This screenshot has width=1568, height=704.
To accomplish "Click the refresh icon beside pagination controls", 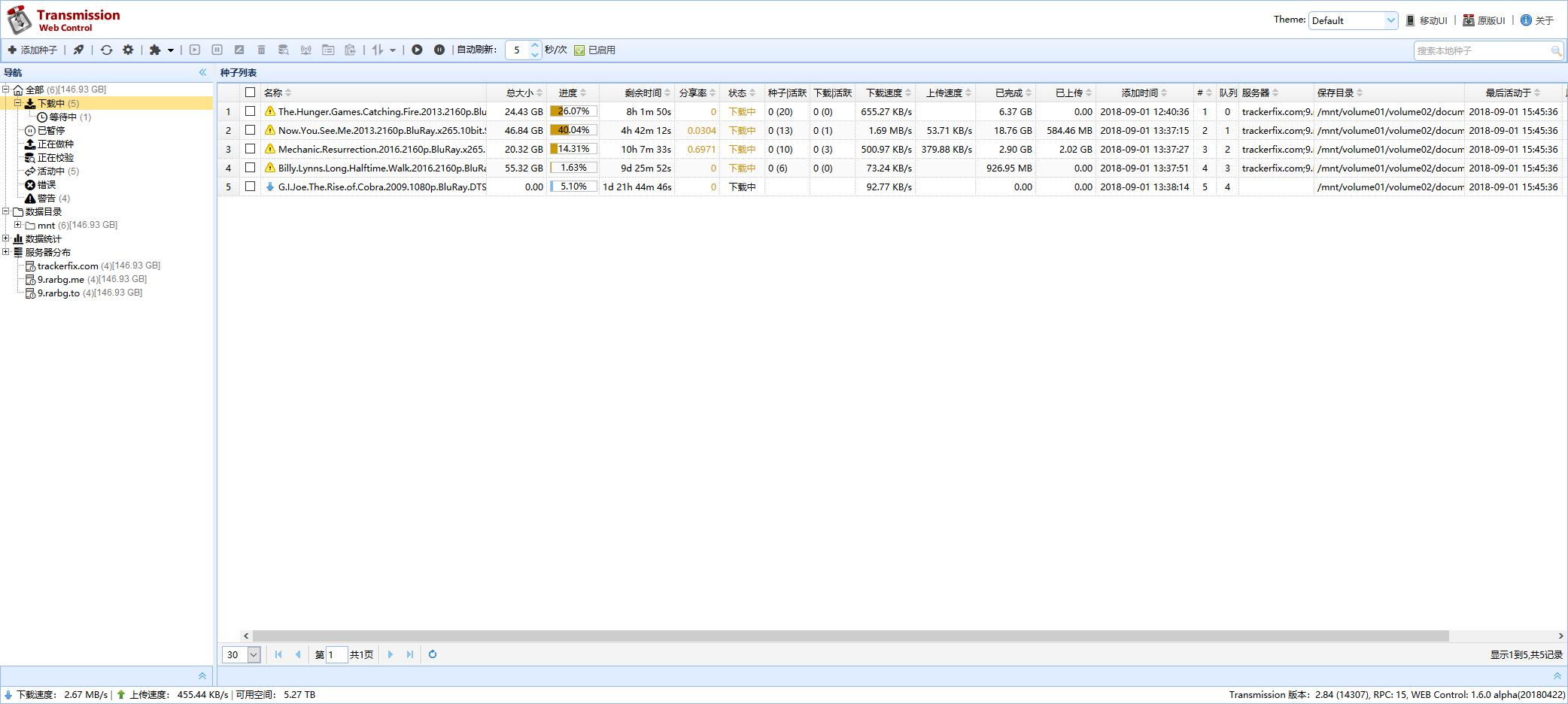I will [x=433, y=654].
